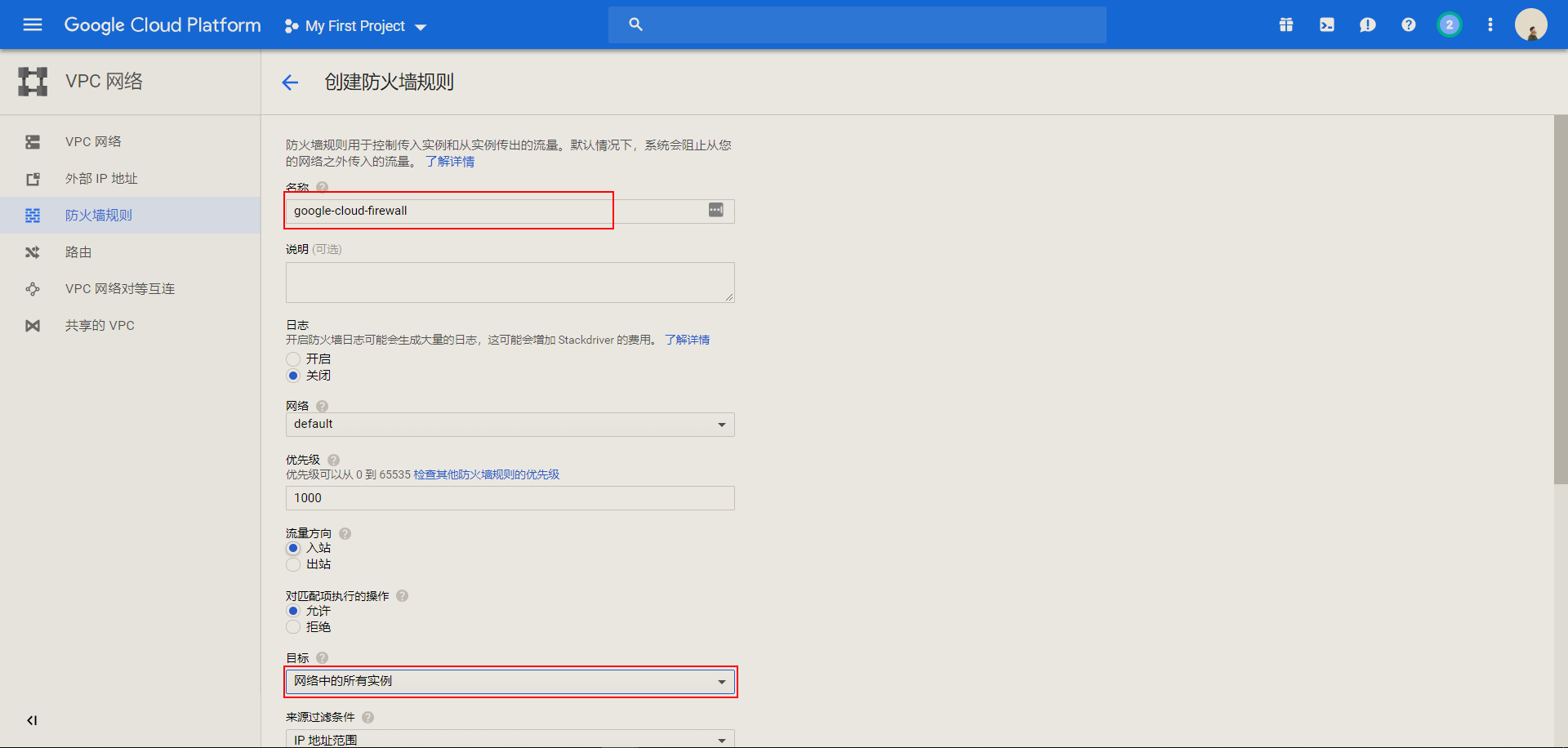Click 了解详情 link in firewall description
The width and height of the screenshot is (1568, 748).
point(450,162)
